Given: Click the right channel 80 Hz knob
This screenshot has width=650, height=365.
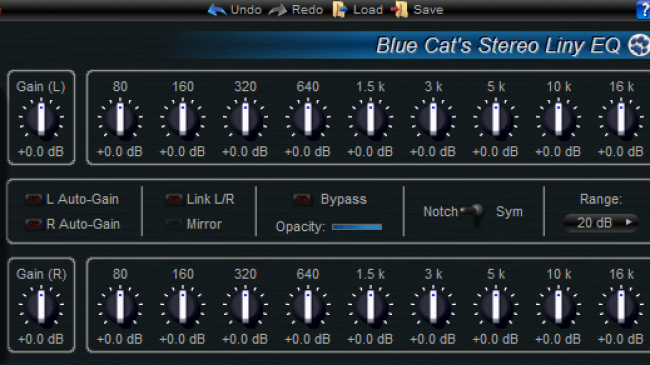Looking at the screenshot, I should tap(120, 307).
